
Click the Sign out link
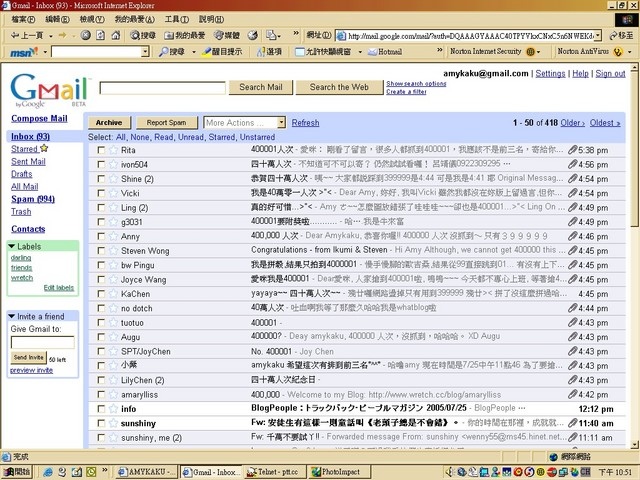tap(610, 73)
